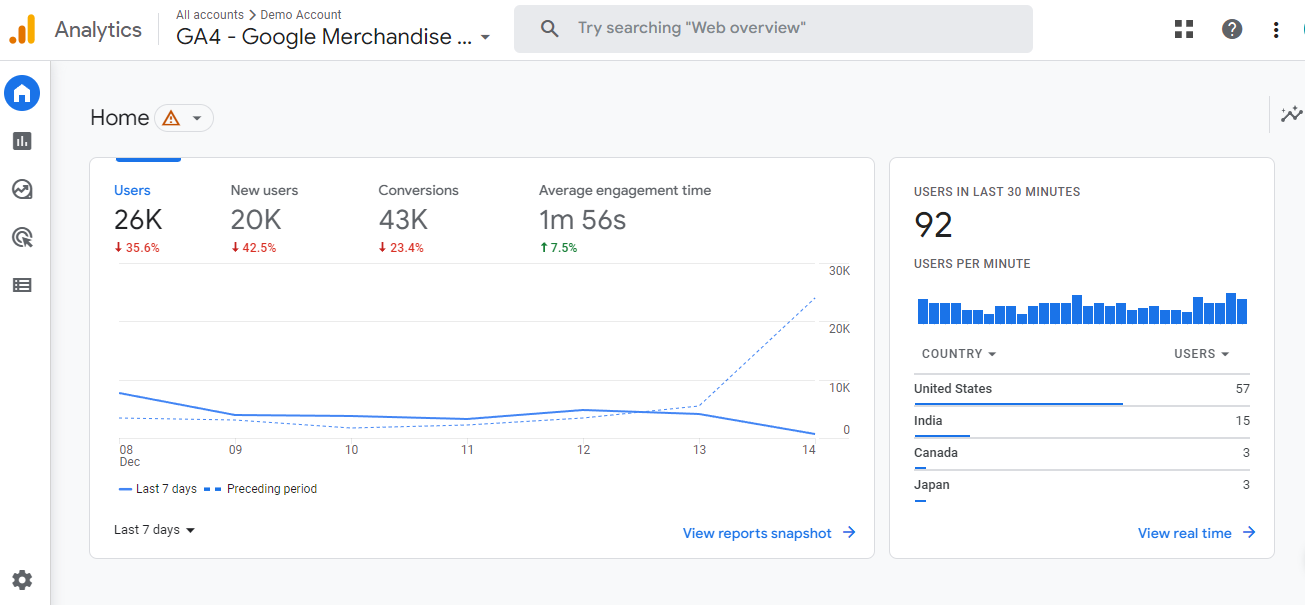Click the 13 date label on chart axis

click(x=699, y=450)
